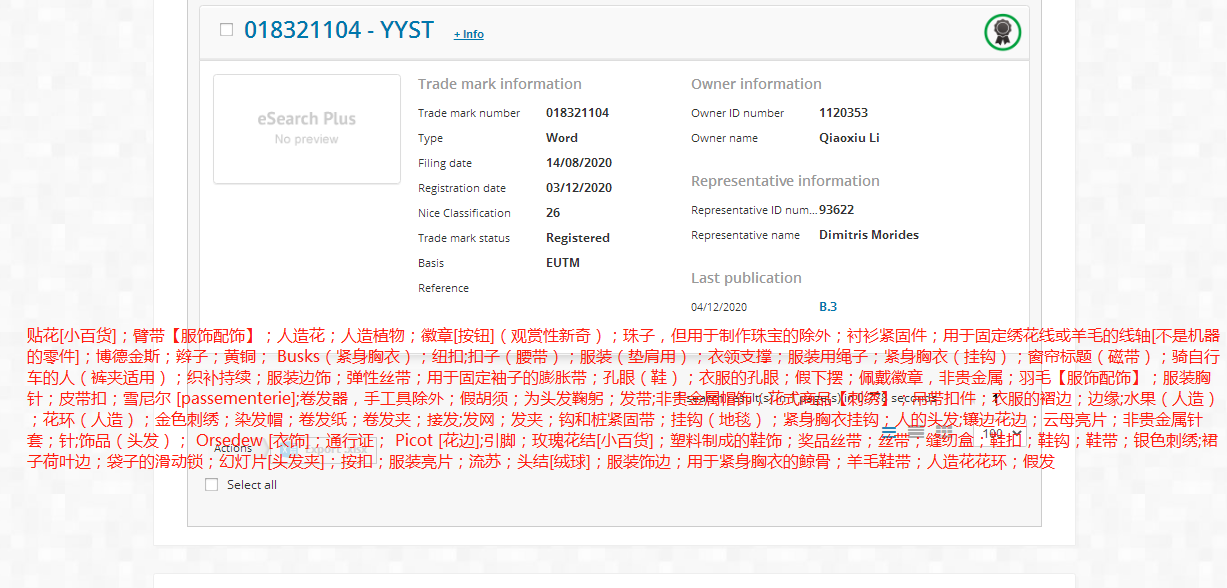Click the Registered trade mark status value
The width and height of the screenshot is (1227, 588).
click(577, 238)
